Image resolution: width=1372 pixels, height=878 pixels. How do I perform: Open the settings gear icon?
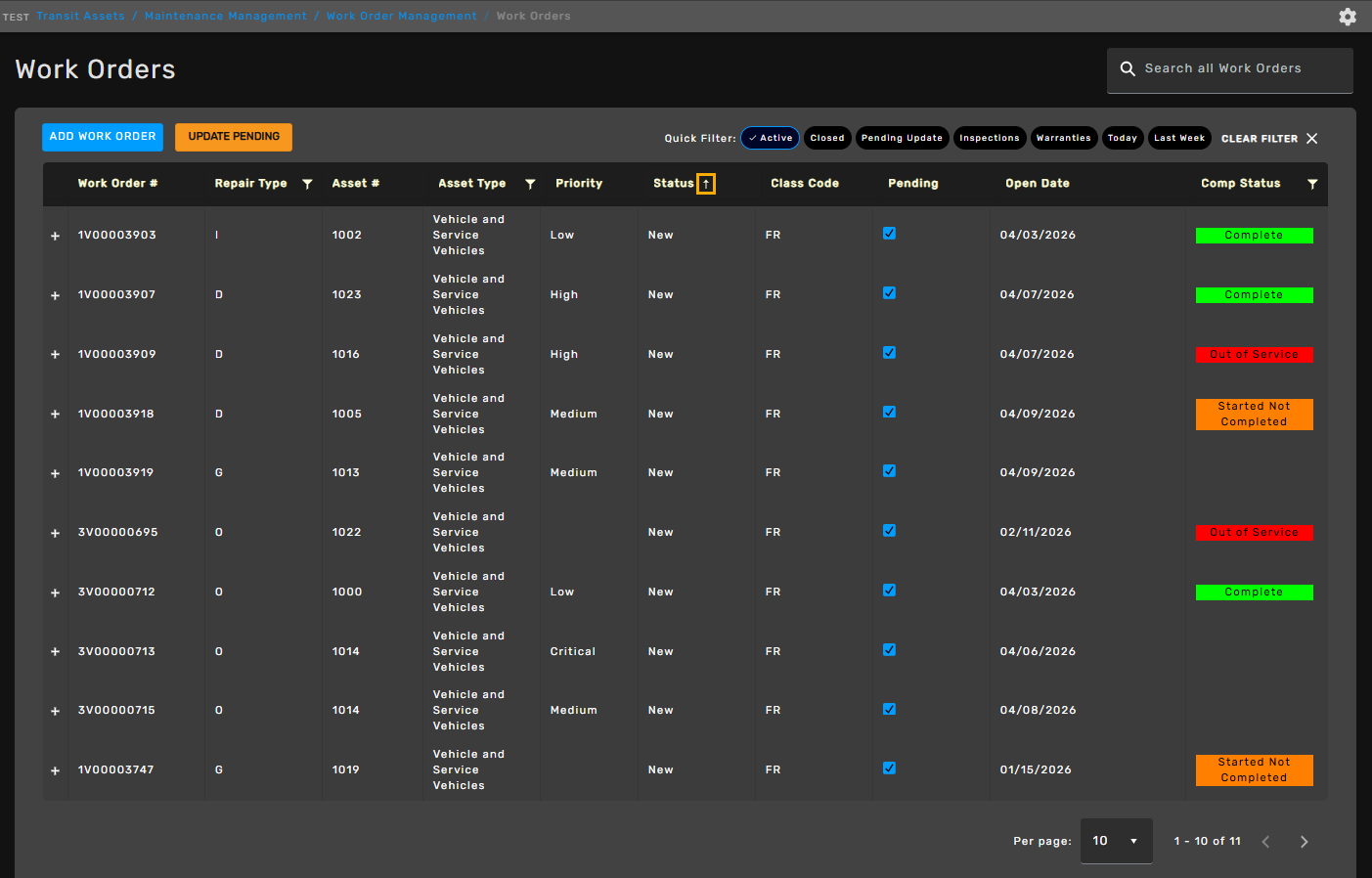tap(1348, 17)
